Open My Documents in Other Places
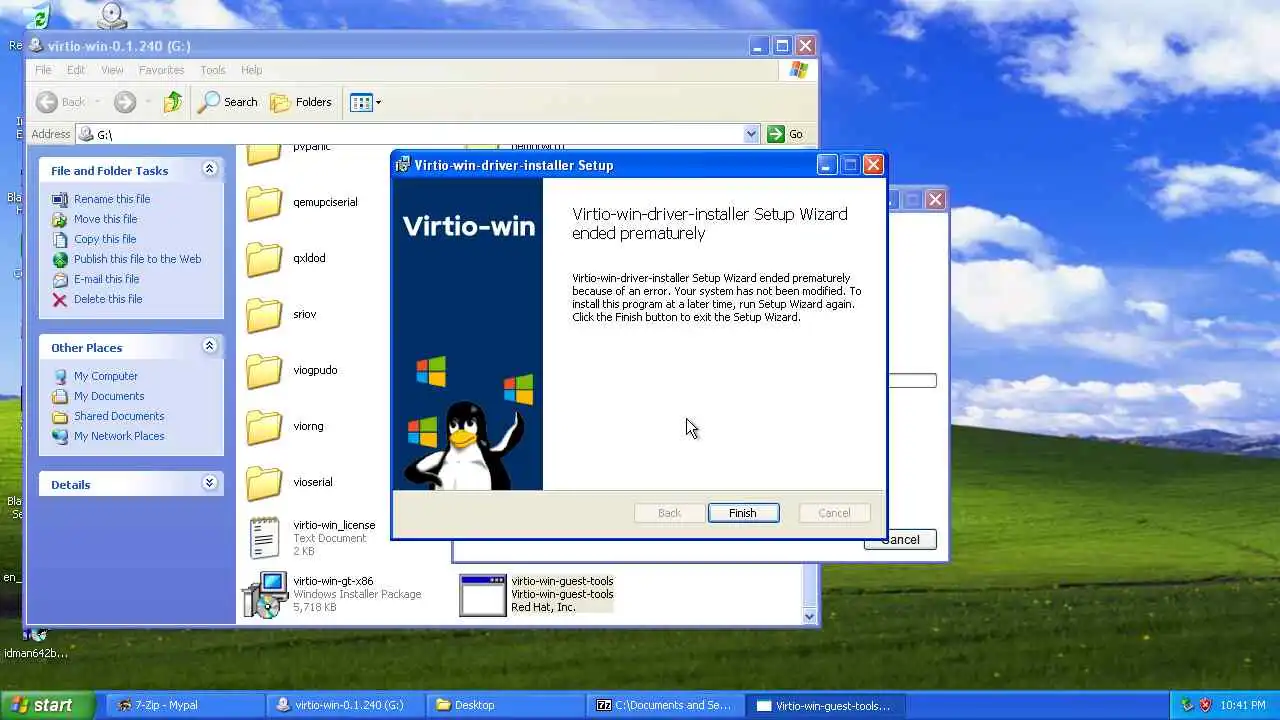The image size is (1280, 720). [x=109, y=396]
